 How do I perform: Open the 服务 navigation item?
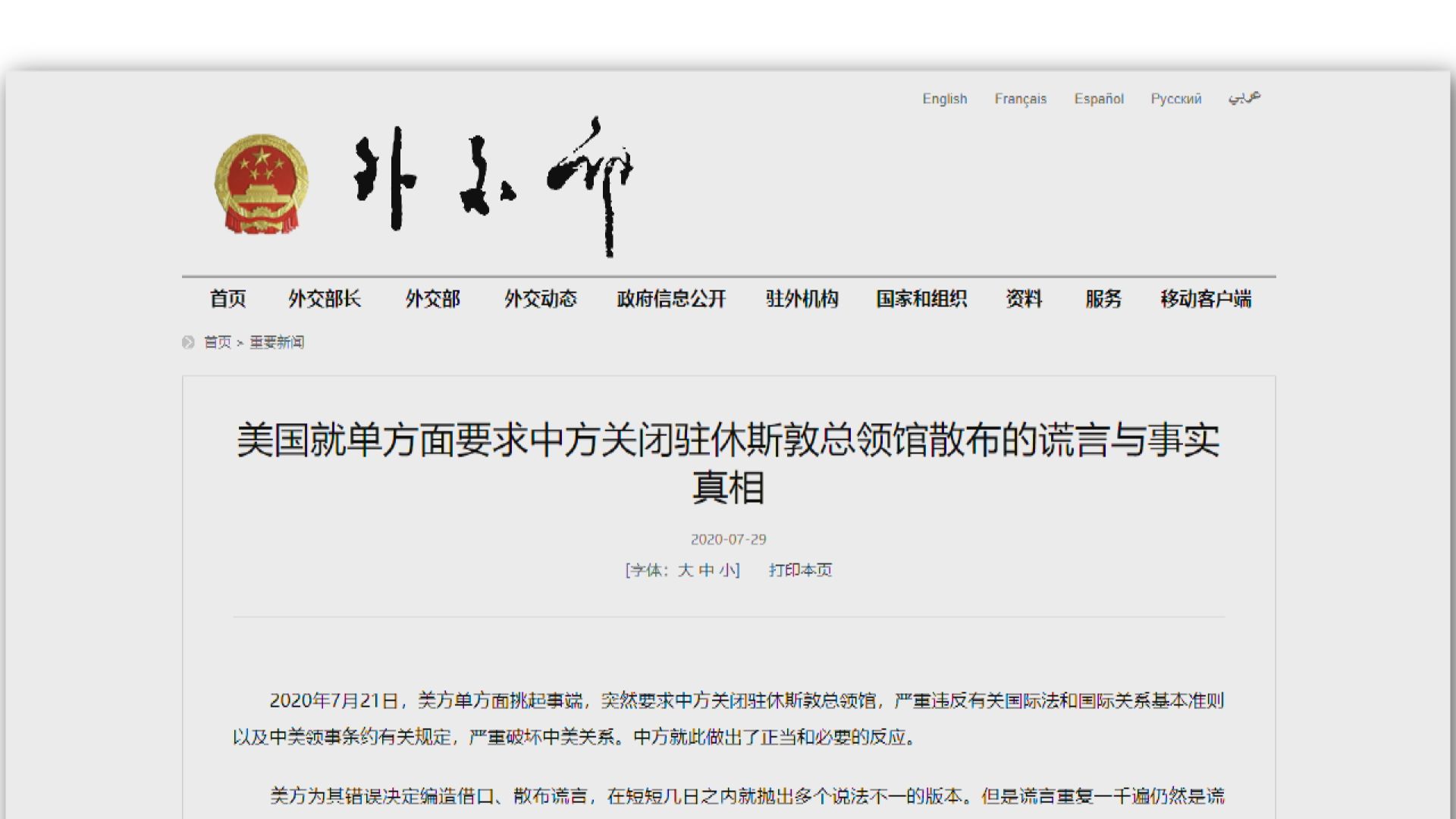click(1102, 299)
